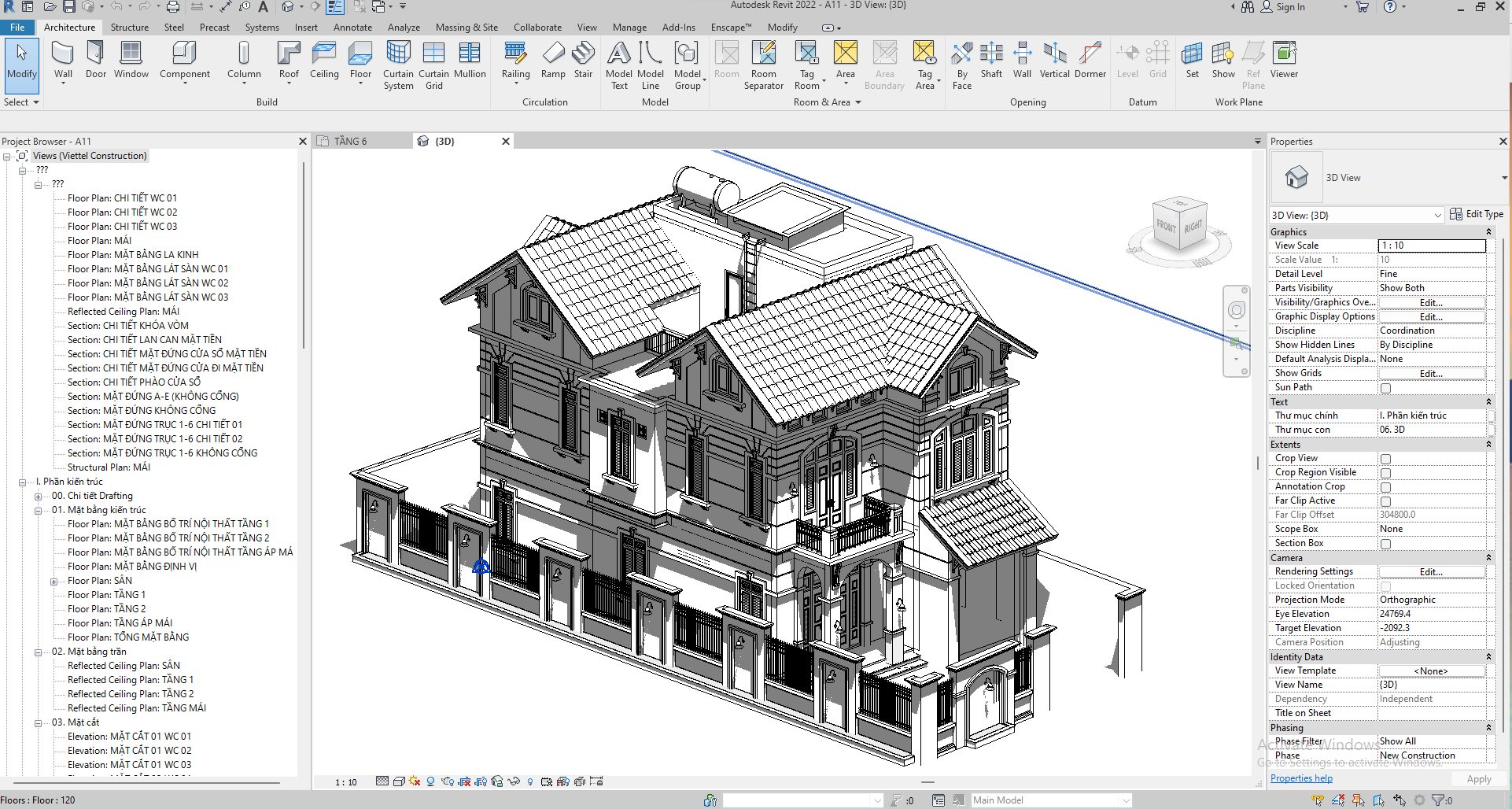The image size is (1512, 809).
Task: Select the Curtain System tool
Action: (398, 65)
